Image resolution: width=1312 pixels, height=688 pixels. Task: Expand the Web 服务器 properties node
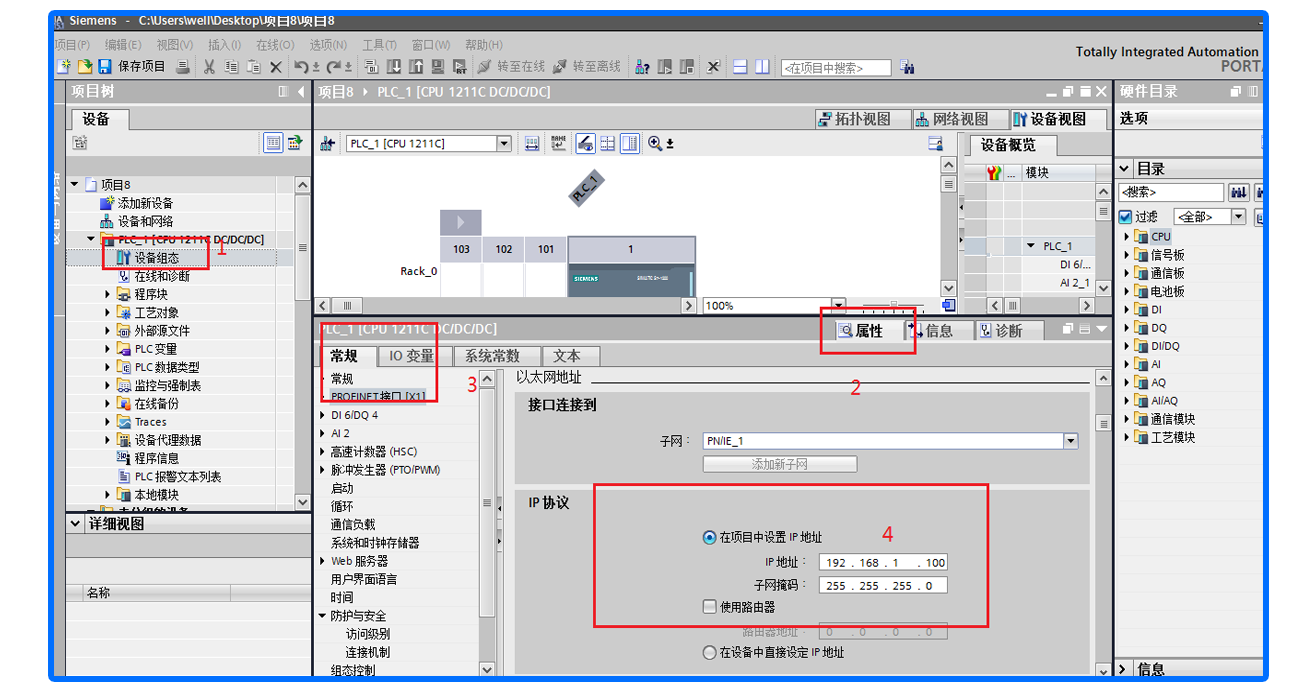tap(322, 561)
